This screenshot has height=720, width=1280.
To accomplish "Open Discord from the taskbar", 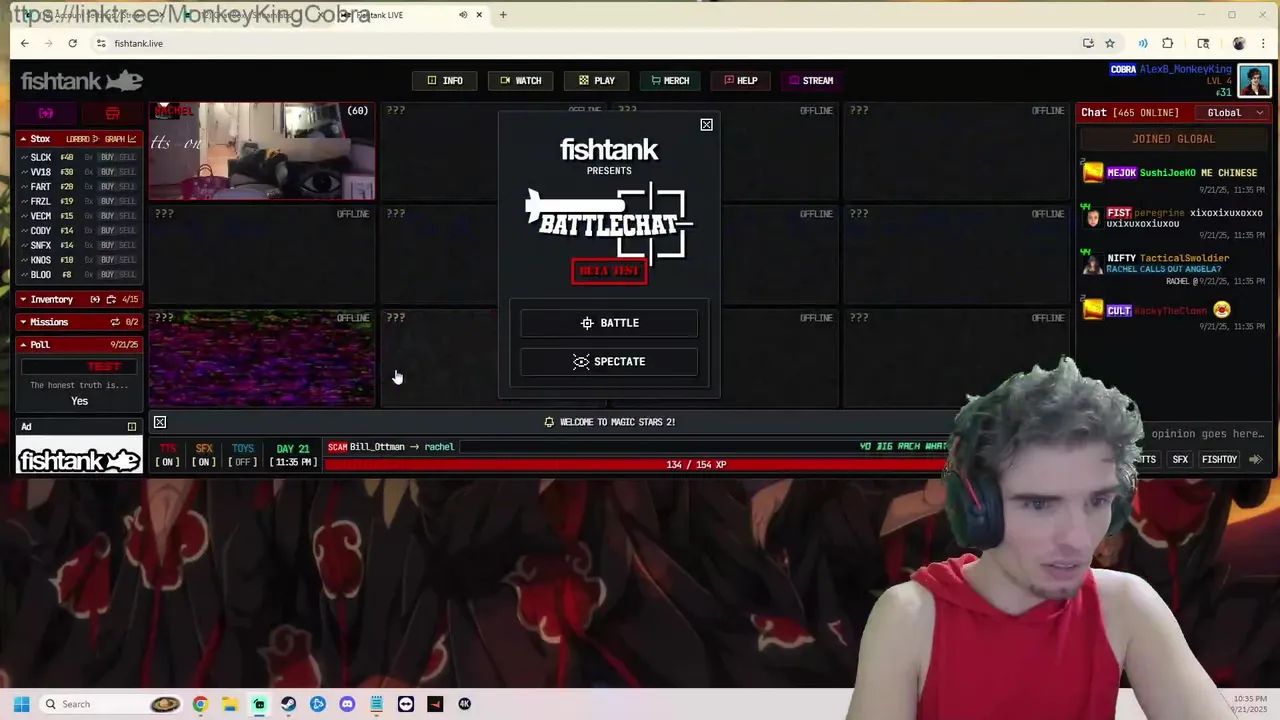I will (347, 704).
